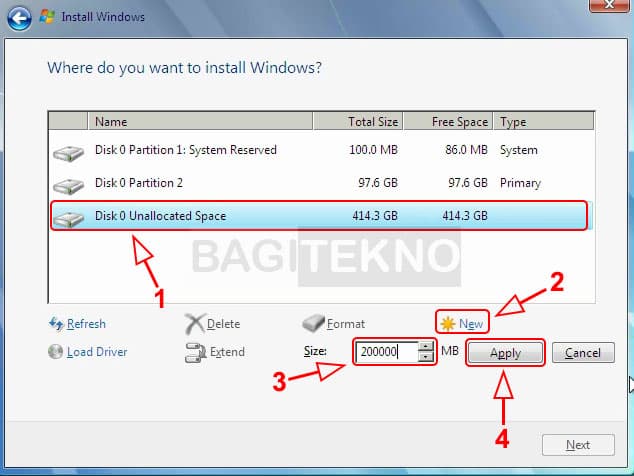Select the Disk 0 Partition 2 row

(x=321, y=183)
